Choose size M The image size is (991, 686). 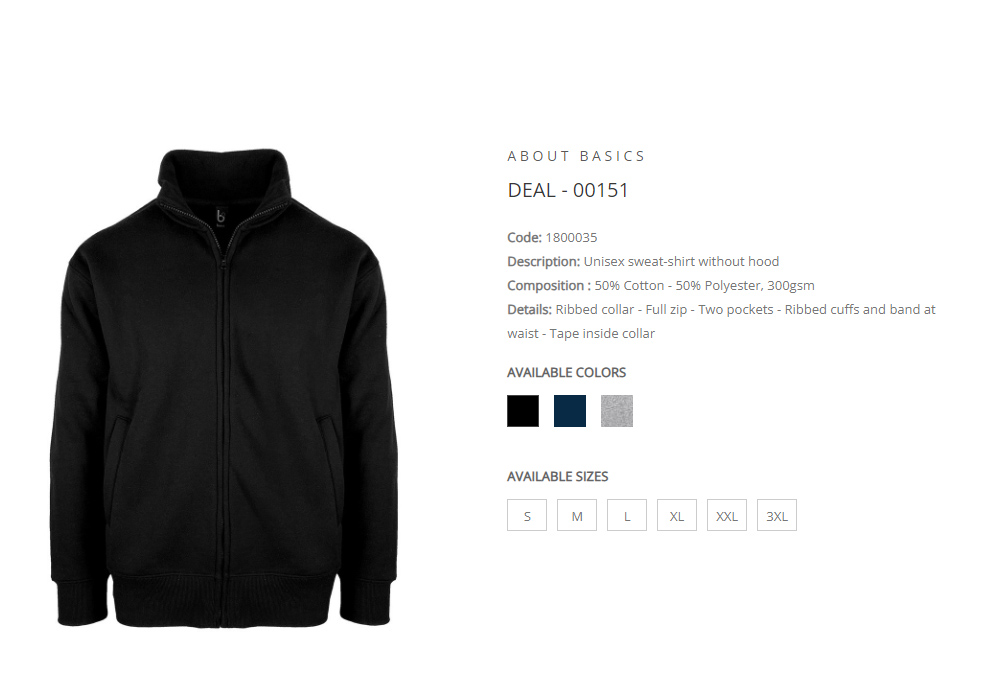pos(576,515)
